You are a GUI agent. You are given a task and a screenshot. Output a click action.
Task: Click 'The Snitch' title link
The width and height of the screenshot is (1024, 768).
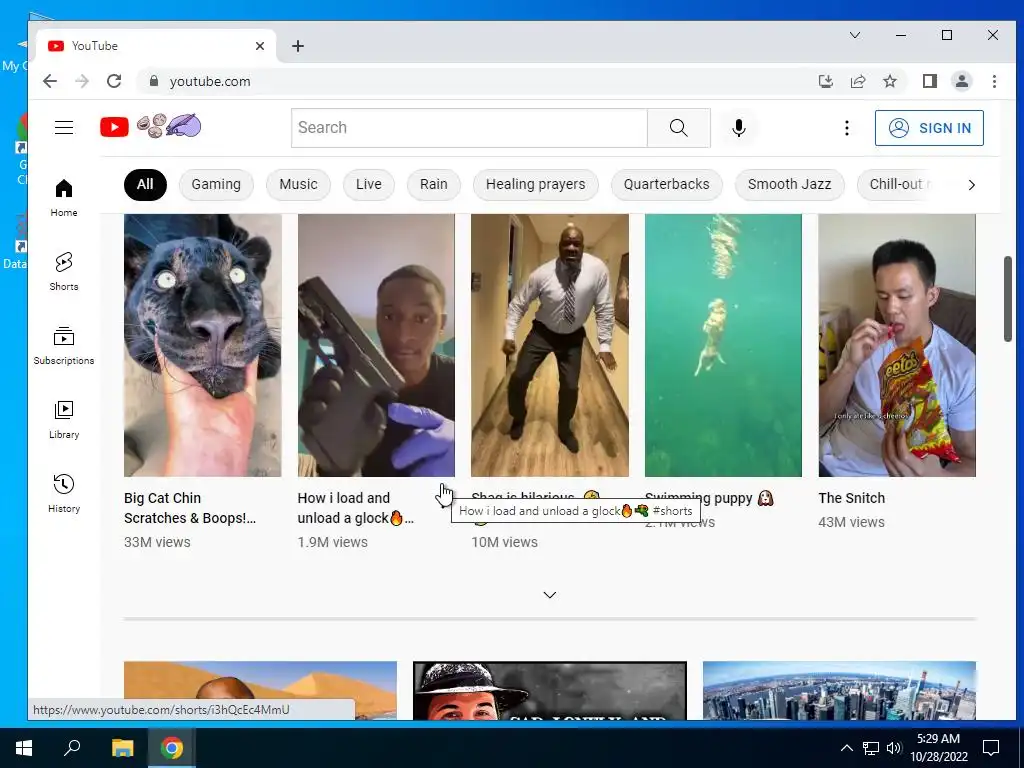click(x=852, y=498)
